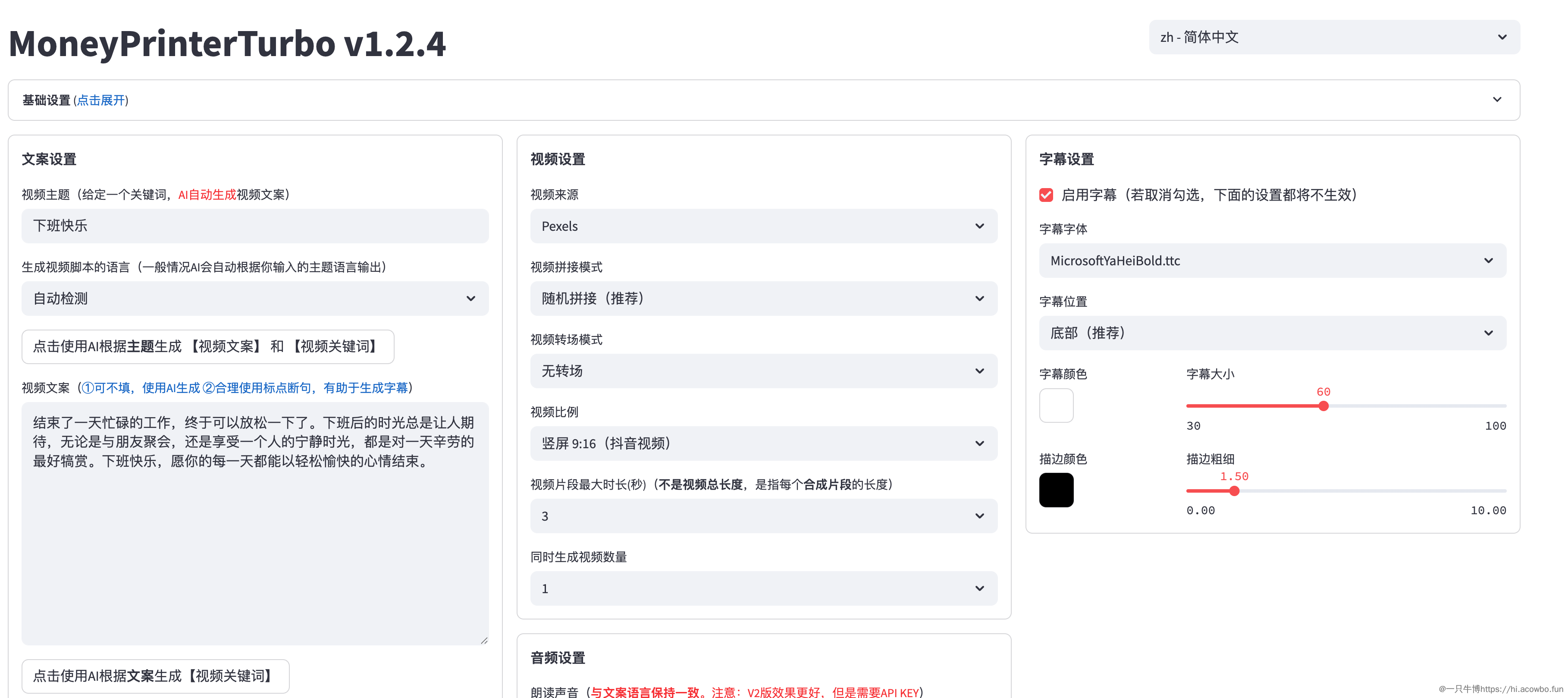Open the 字幕位置 底部 dropdown
Screen dimensions: 1568x698
pyautogui.click(x=1272, y=333)
